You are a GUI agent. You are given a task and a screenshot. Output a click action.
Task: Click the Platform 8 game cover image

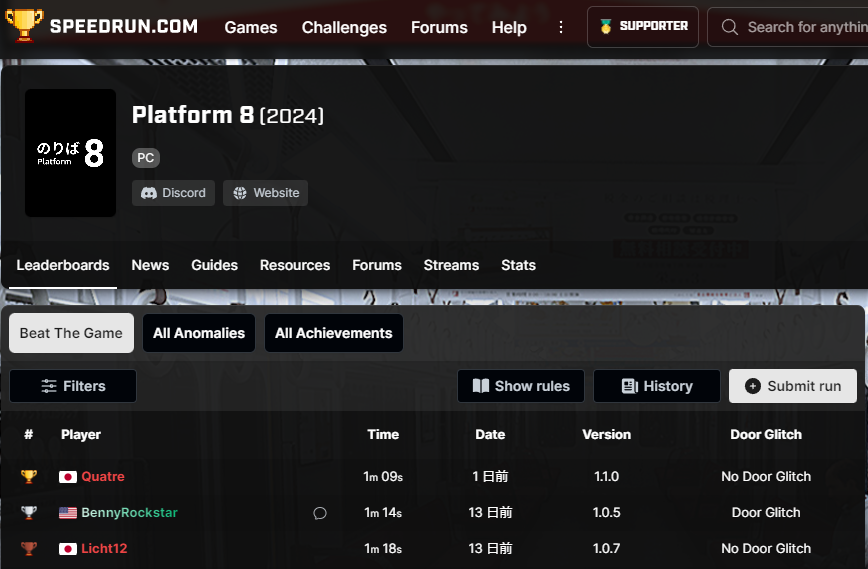click(70, 153)
